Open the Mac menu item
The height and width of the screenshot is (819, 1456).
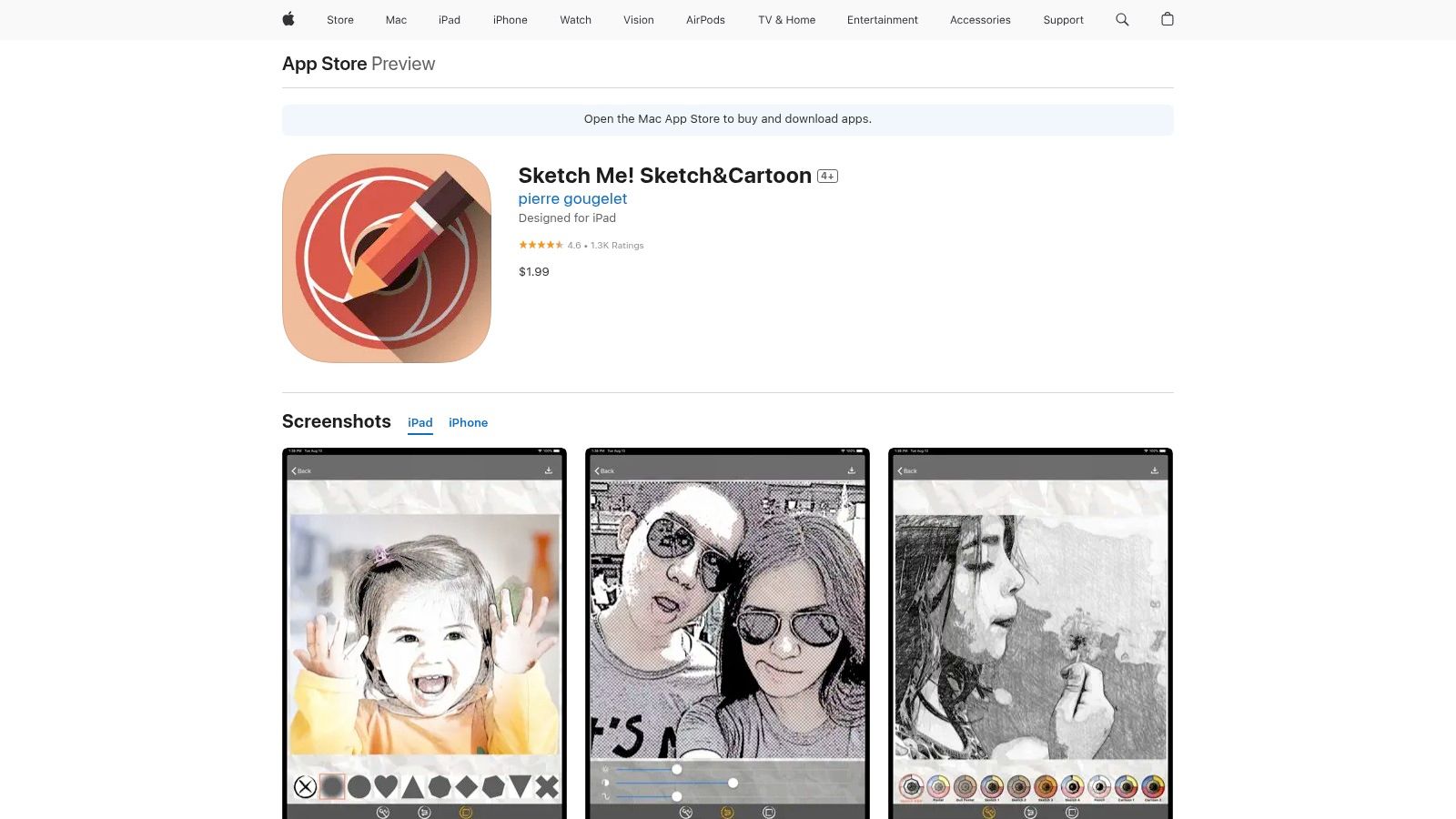(x=396, y=20)
